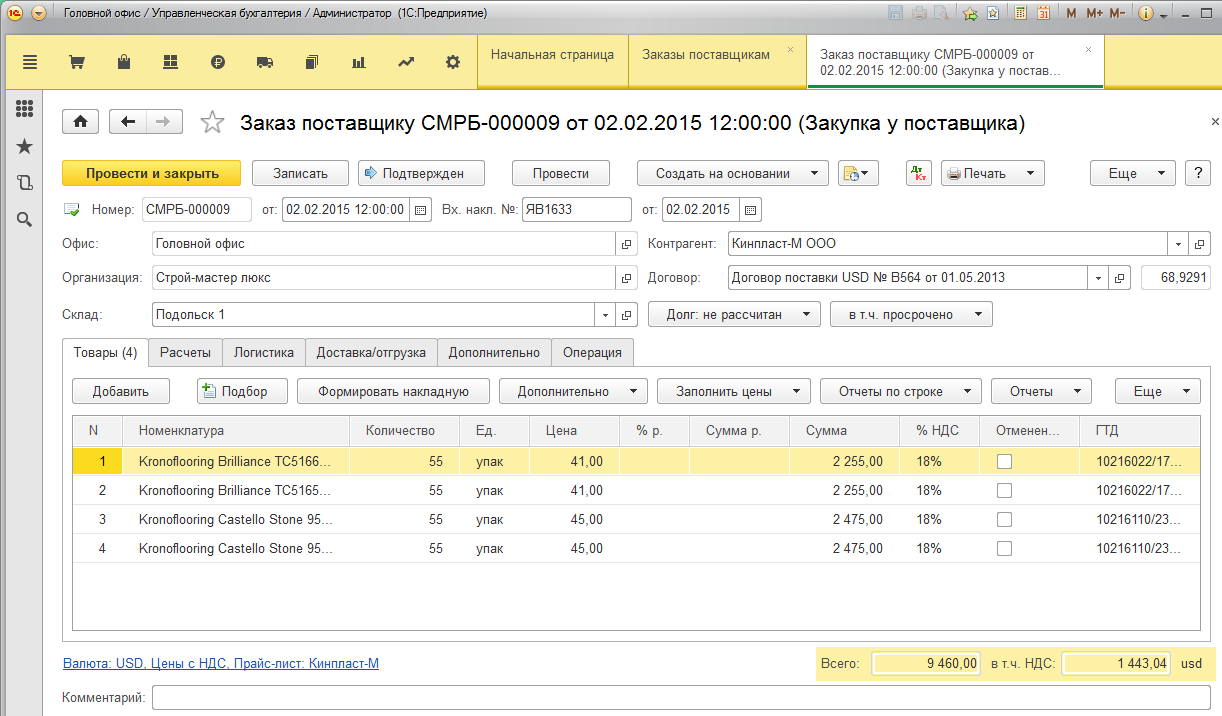Image resolution: width=1222 pixels, height=716 pixels.
Task: Open the gear administration section
Action: [x=453, y=62]
